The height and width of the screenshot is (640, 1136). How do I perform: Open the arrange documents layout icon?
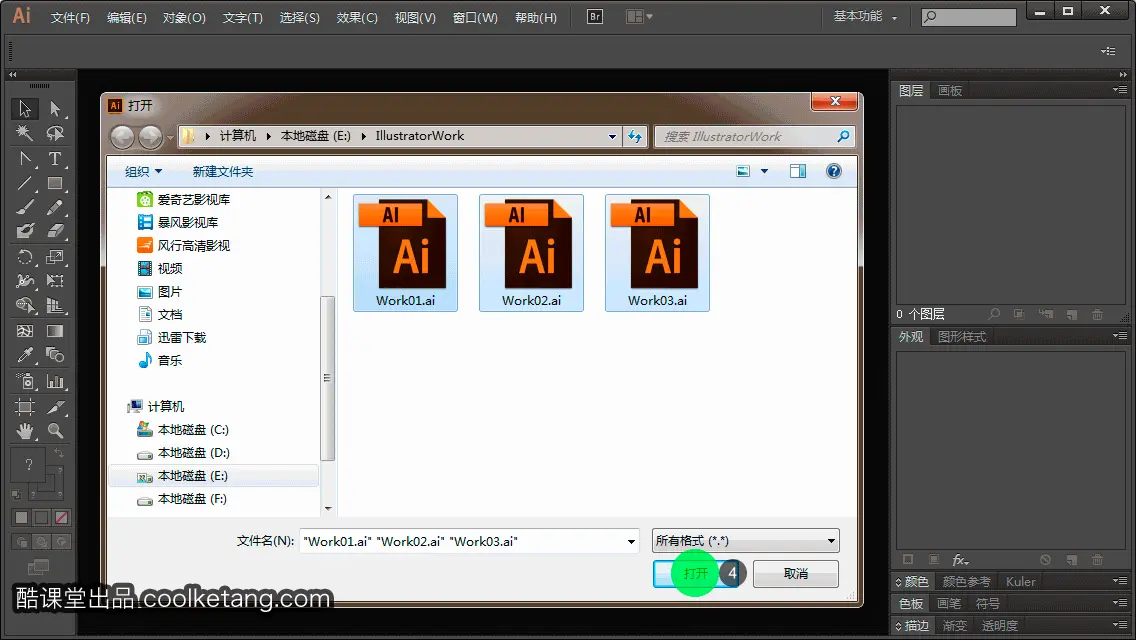(x=639, y=17)
